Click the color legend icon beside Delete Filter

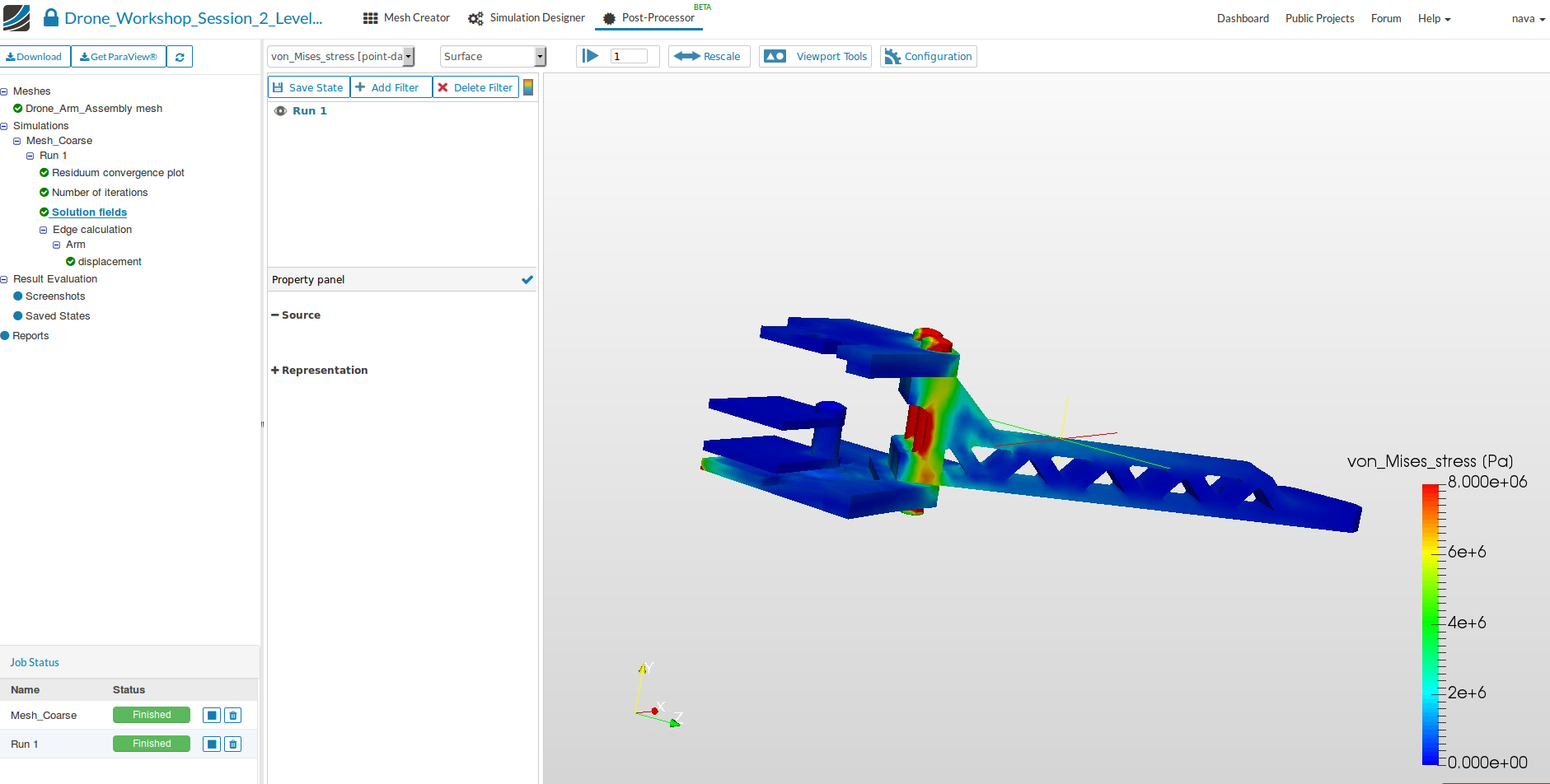click(x=528, y=87)
